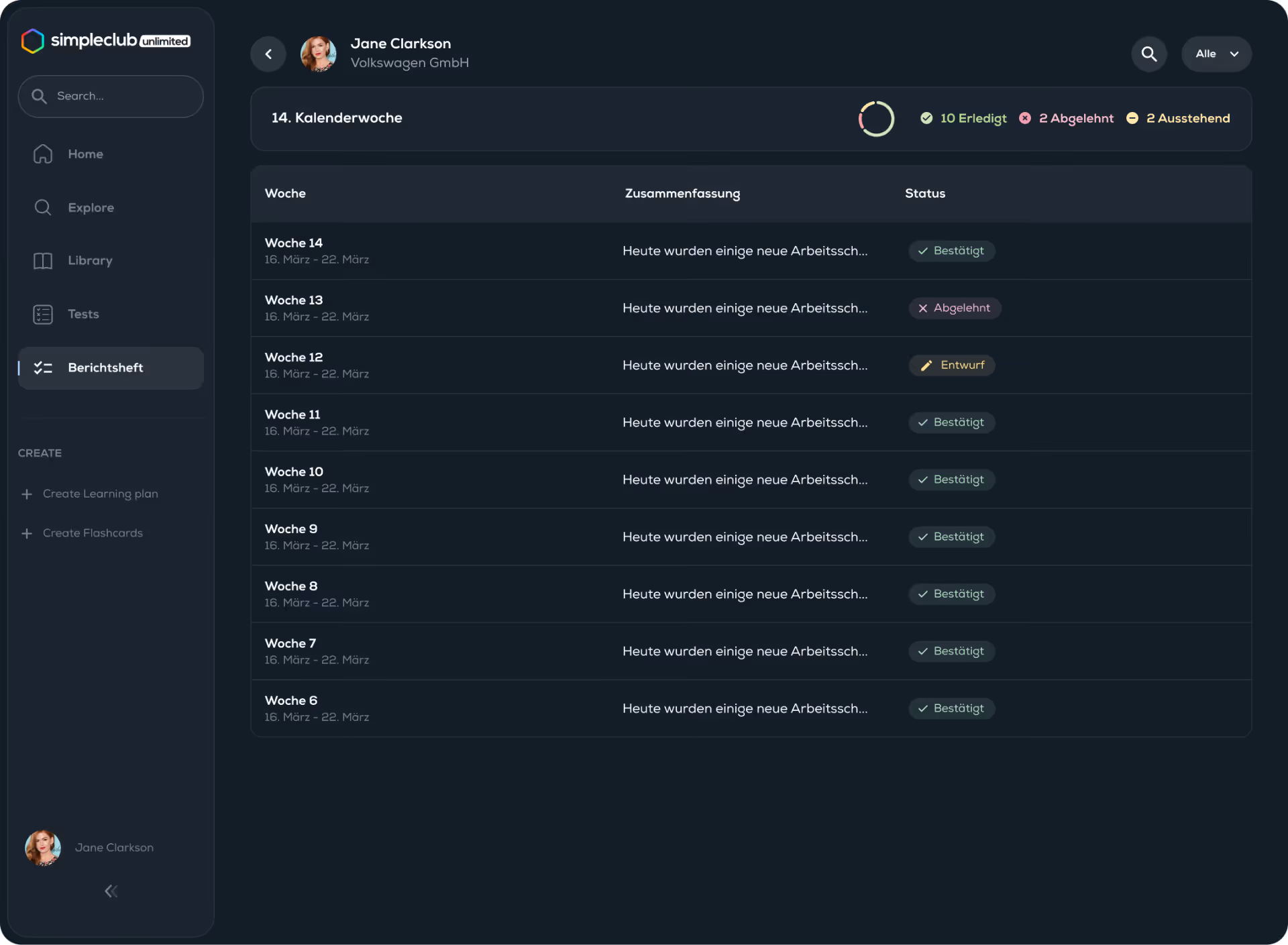Image resolution: width=1288 pixels, height=945 pixels.
Task: Click the simpleclub hexagon logo
Action: click(x=32, y=41)
